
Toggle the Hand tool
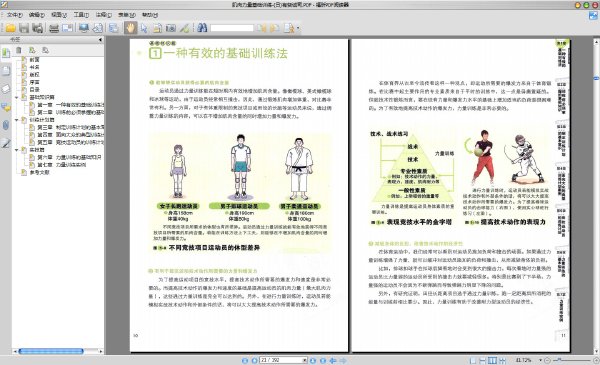tap(130, 28)
